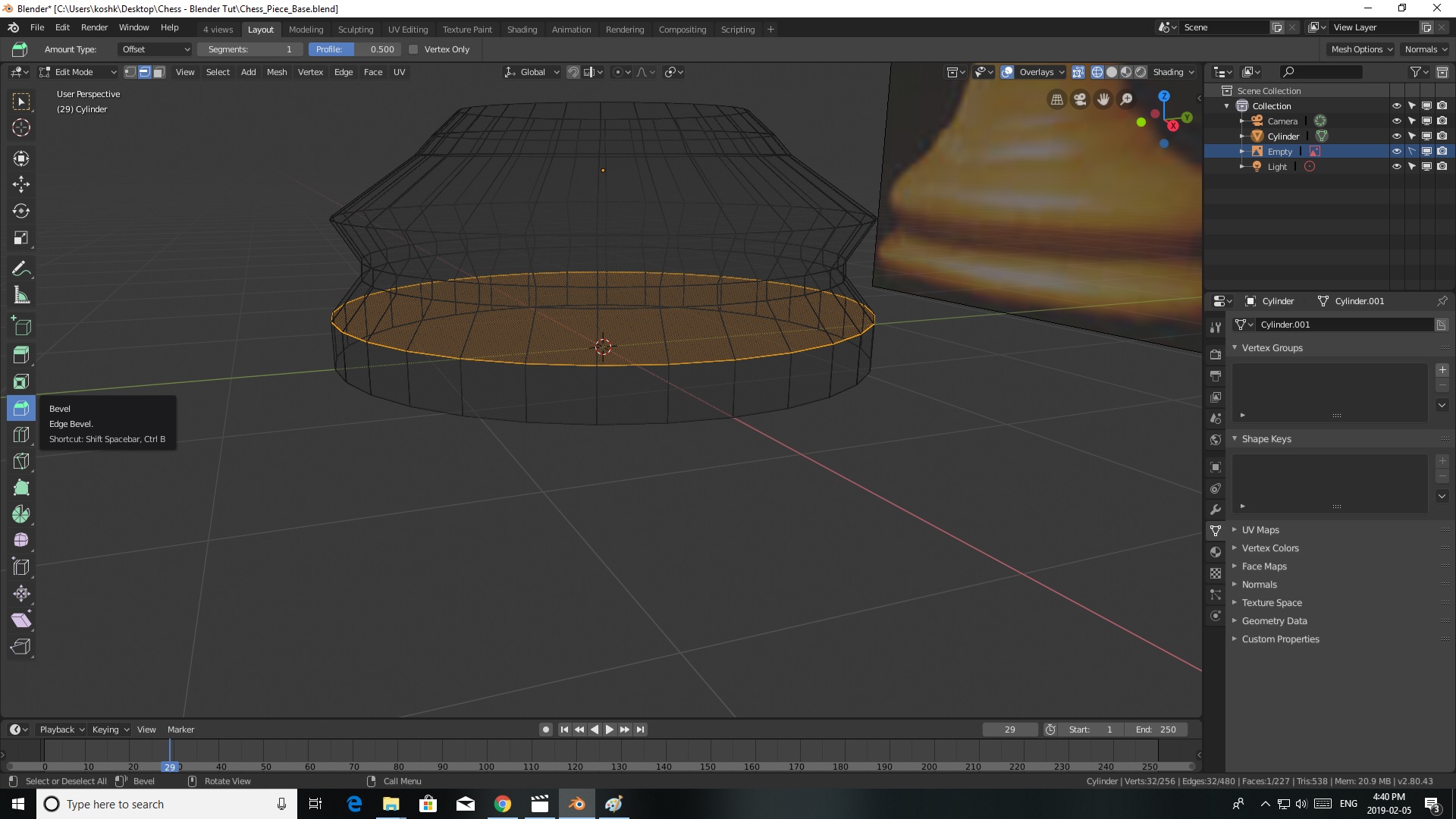Screen dimensions: 1456x819
Task: Open the Material properties tab
Action: 1216,552
